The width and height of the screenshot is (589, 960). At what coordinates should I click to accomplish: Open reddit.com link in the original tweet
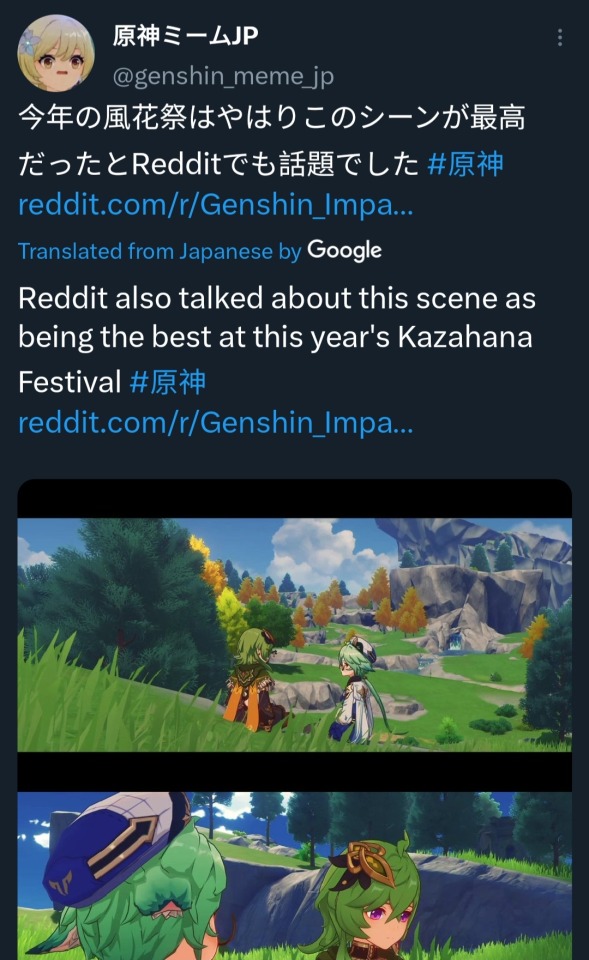click(216, 204)
